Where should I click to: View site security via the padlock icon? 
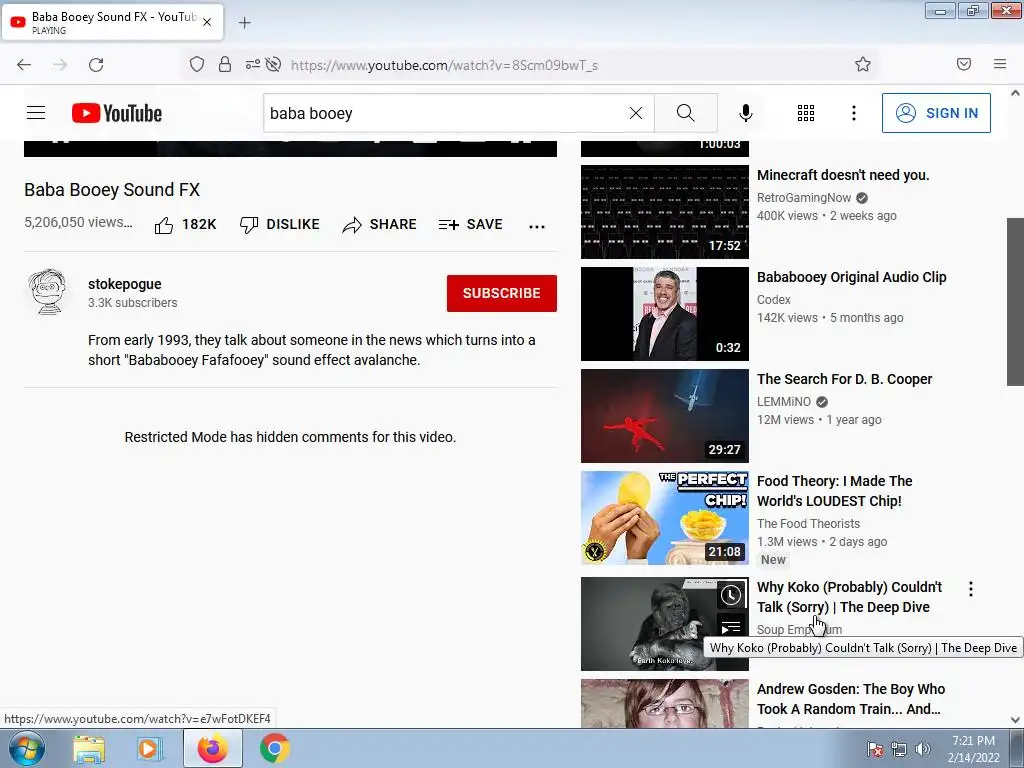point(225,64)
